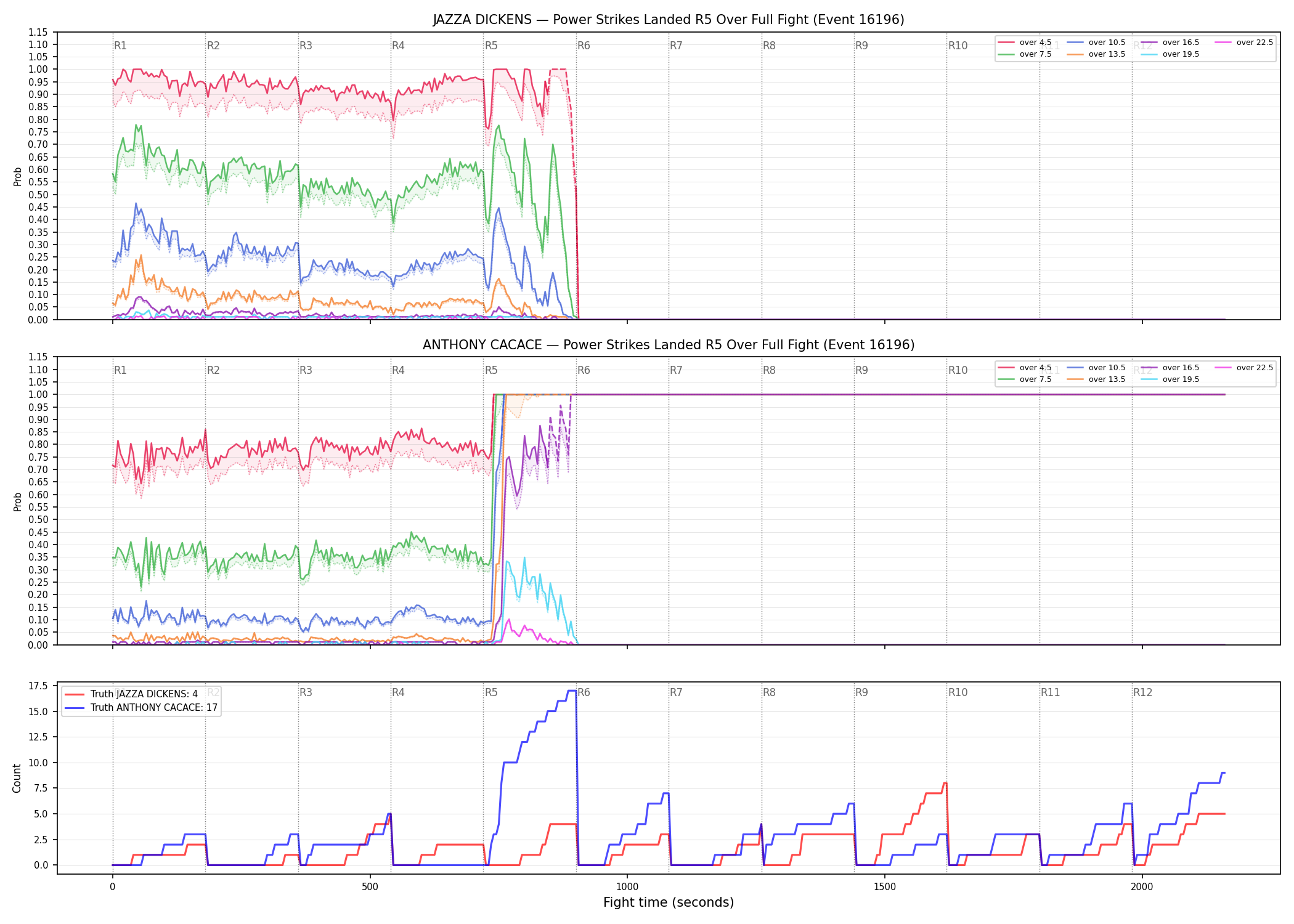Select the Truth ANTHONY CACACE: 17 legend entry
This screenshot has height=924, width=1294.
point(141,707)
